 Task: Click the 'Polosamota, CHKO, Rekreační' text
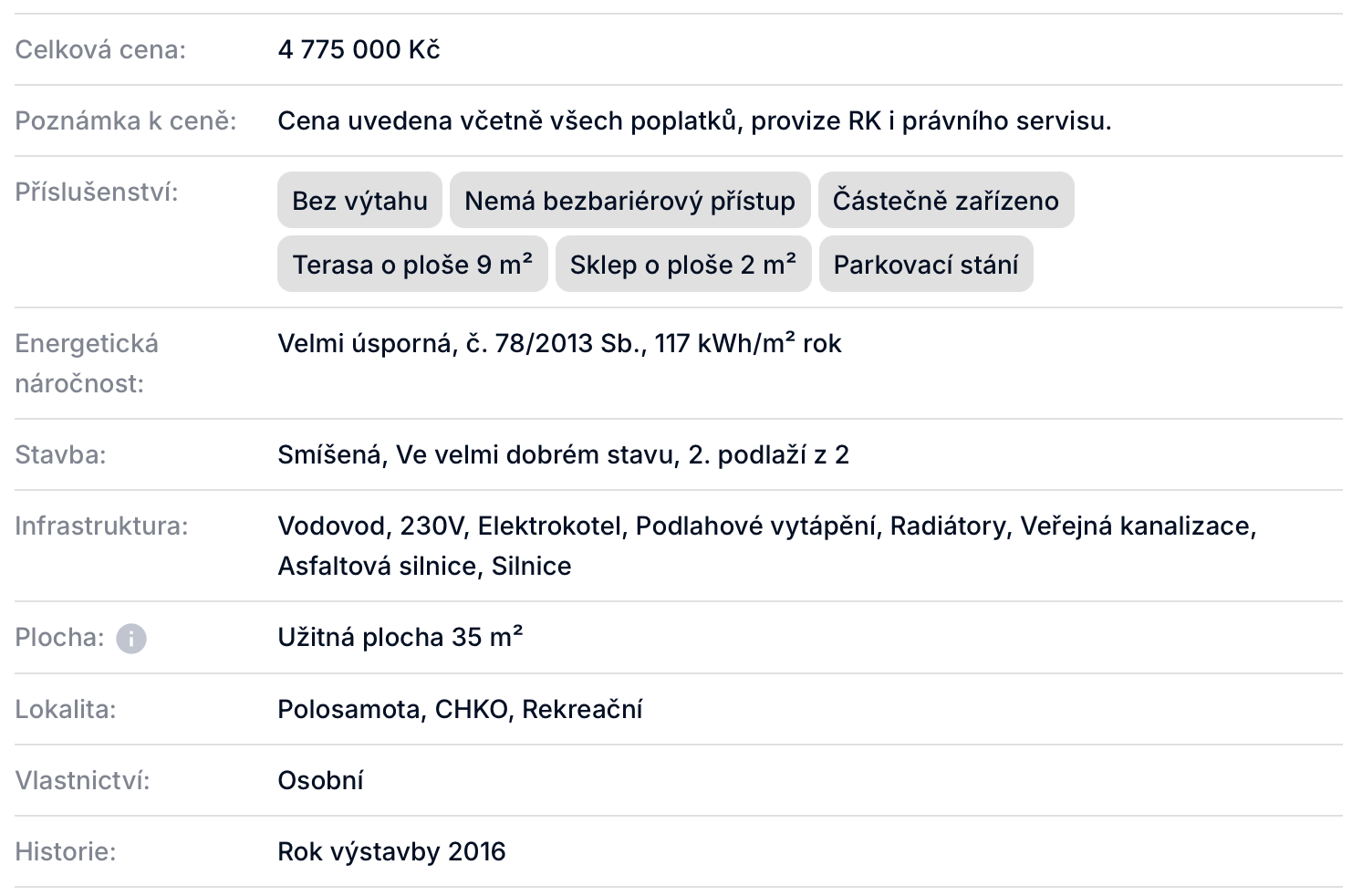click(x=460, y=709)
